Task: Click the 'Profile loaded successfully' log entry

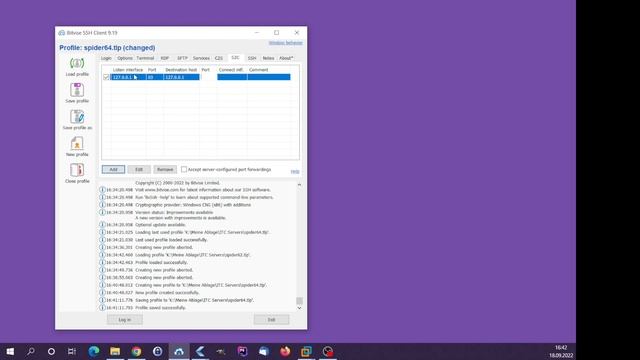Action: pyautogui.click(x=162, y=262)
